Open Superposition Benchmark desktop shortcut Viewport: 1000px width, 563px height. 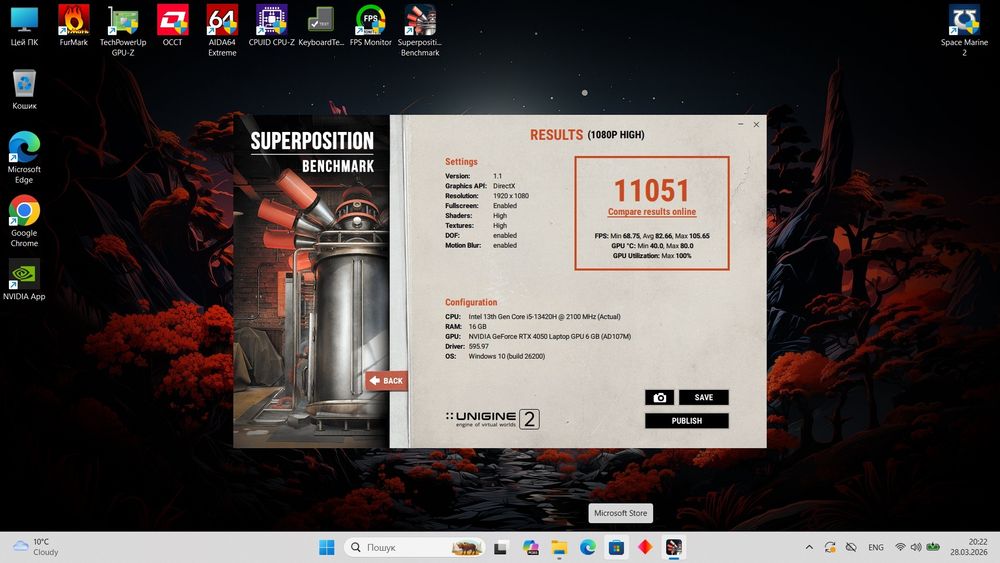(x=420, y=31)
